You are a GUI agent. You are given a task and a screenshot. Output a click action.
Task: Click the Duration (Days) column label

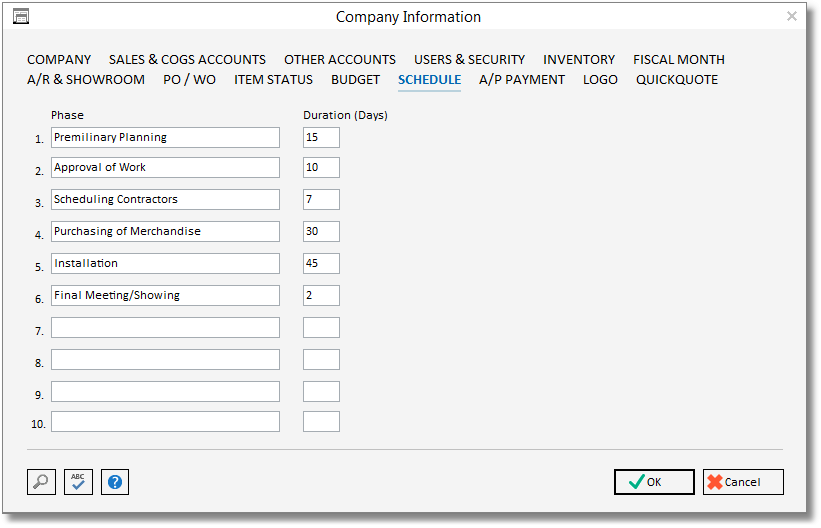346,115
